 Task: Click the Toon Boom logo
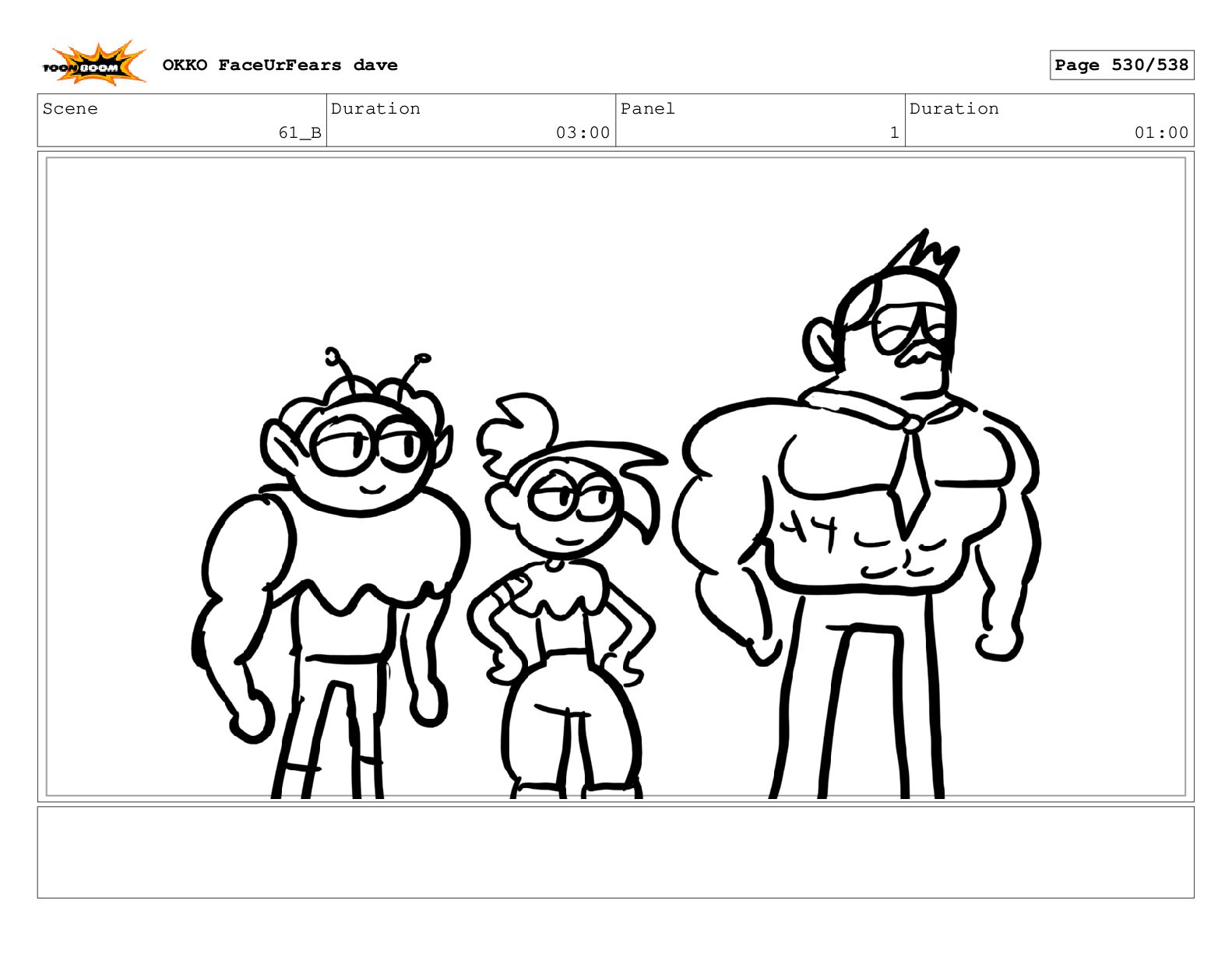pyautogui.click(x=94, y=64)
